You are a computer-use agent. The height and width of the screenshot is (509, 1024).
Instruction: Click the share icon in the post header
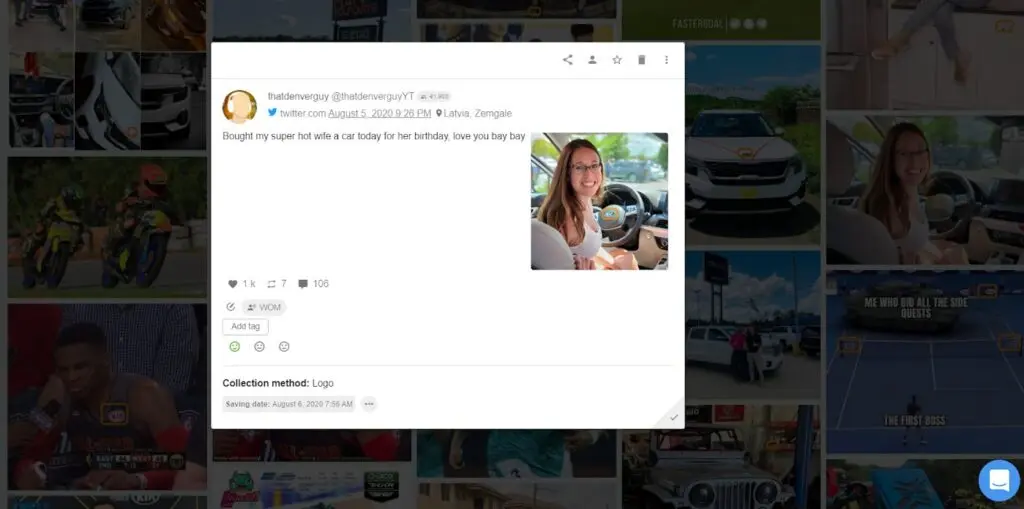[568, 60]
